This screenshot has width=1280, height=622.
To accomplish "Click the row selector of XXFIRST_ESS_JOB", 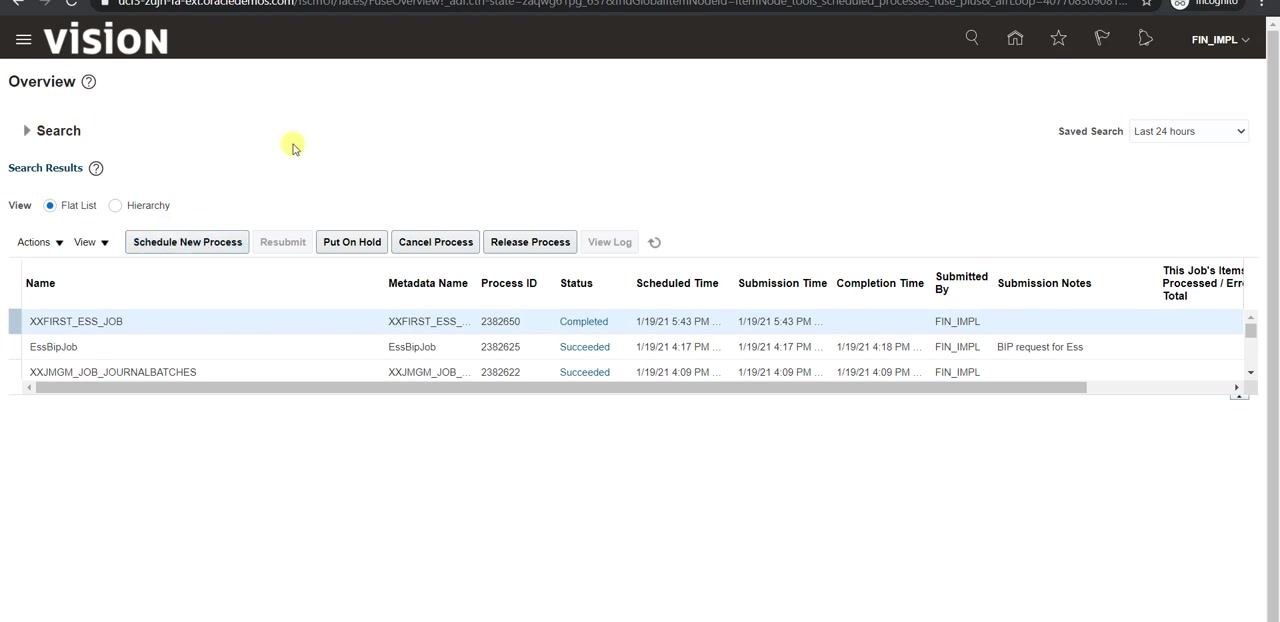I will tap(15, 321).
